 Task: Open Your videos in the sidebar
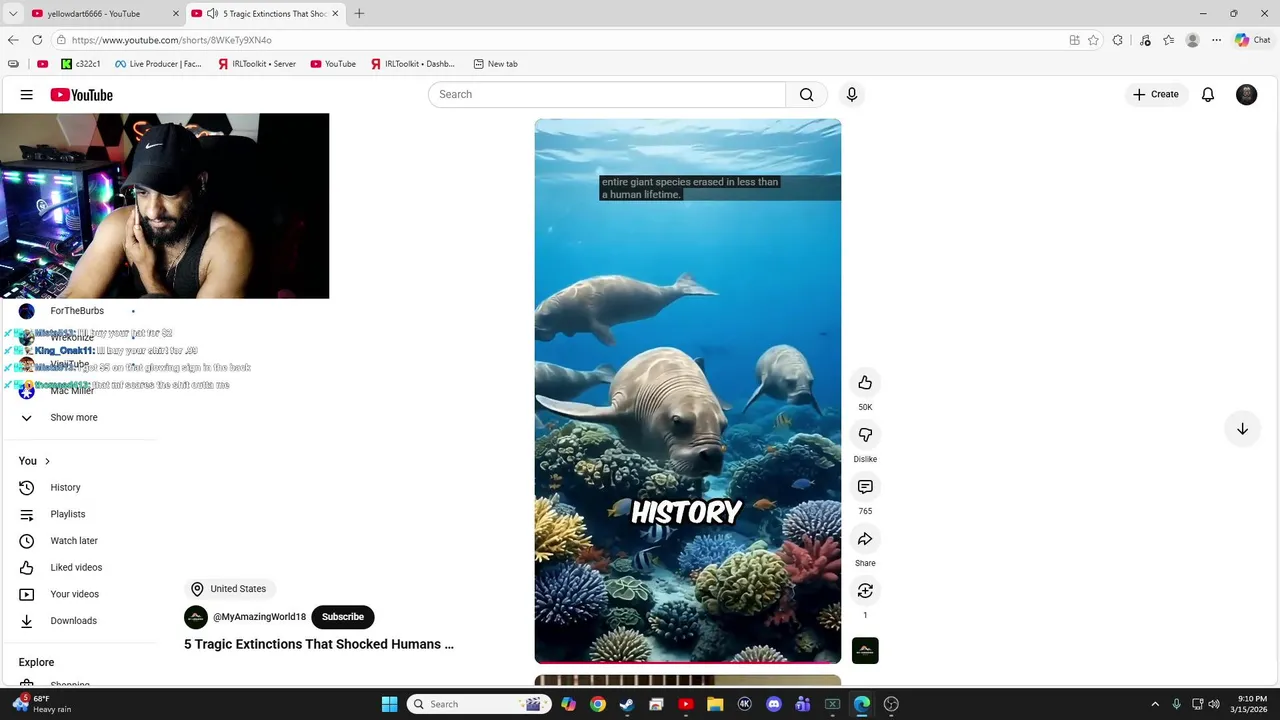point(74,594)
